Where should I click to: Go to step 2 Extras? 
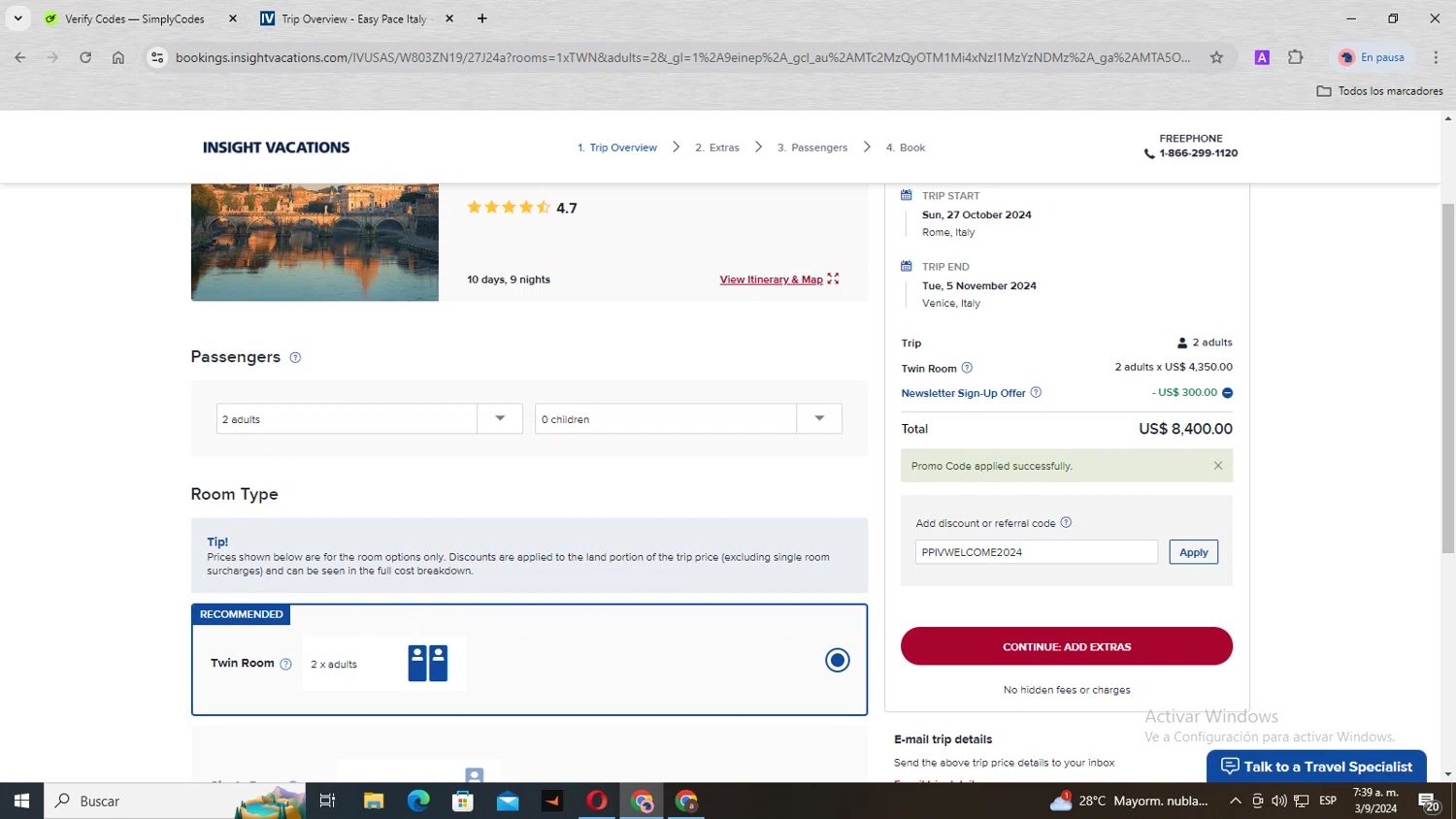[x=717, y=147]
